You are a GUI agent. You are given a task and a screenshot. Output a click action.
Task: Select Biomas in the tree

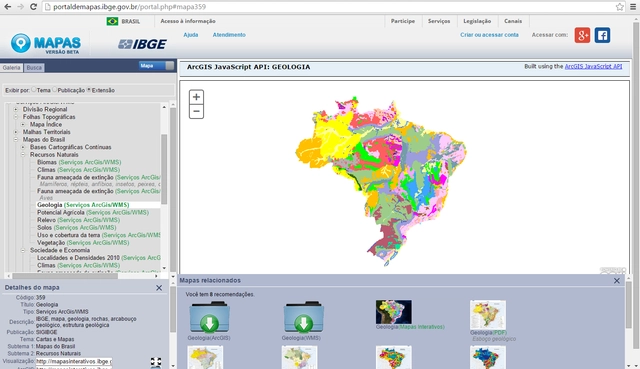(79, 162)
